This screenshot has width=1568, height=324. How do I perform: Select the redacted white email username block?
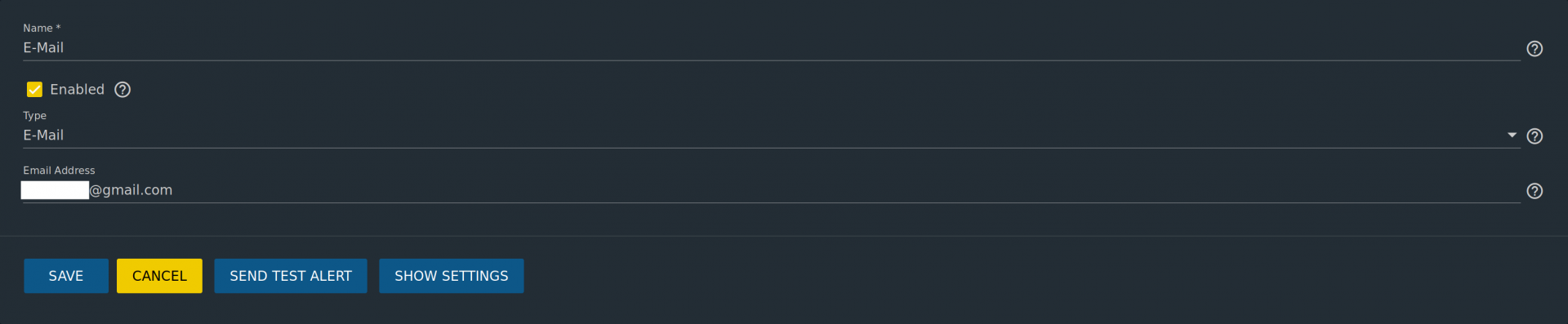coord(55,190)
